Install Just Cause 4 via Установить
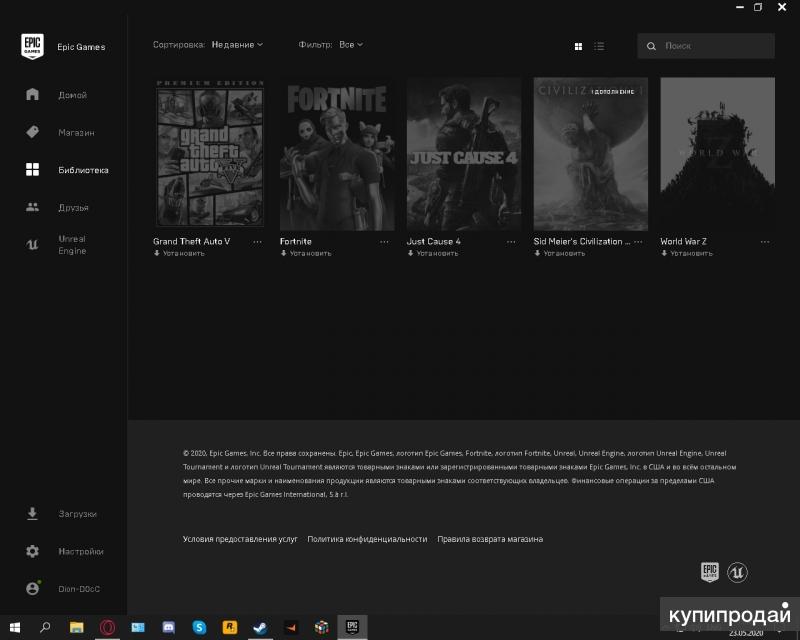Screen dimensions: 800x640 click(x=433, y=253)
